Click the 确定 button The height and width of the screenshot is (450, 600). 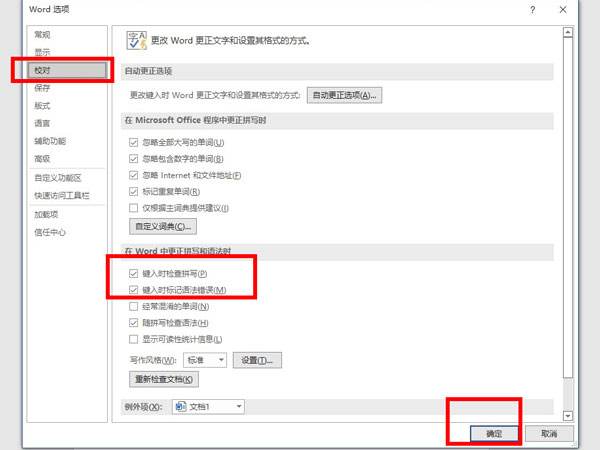494,434
